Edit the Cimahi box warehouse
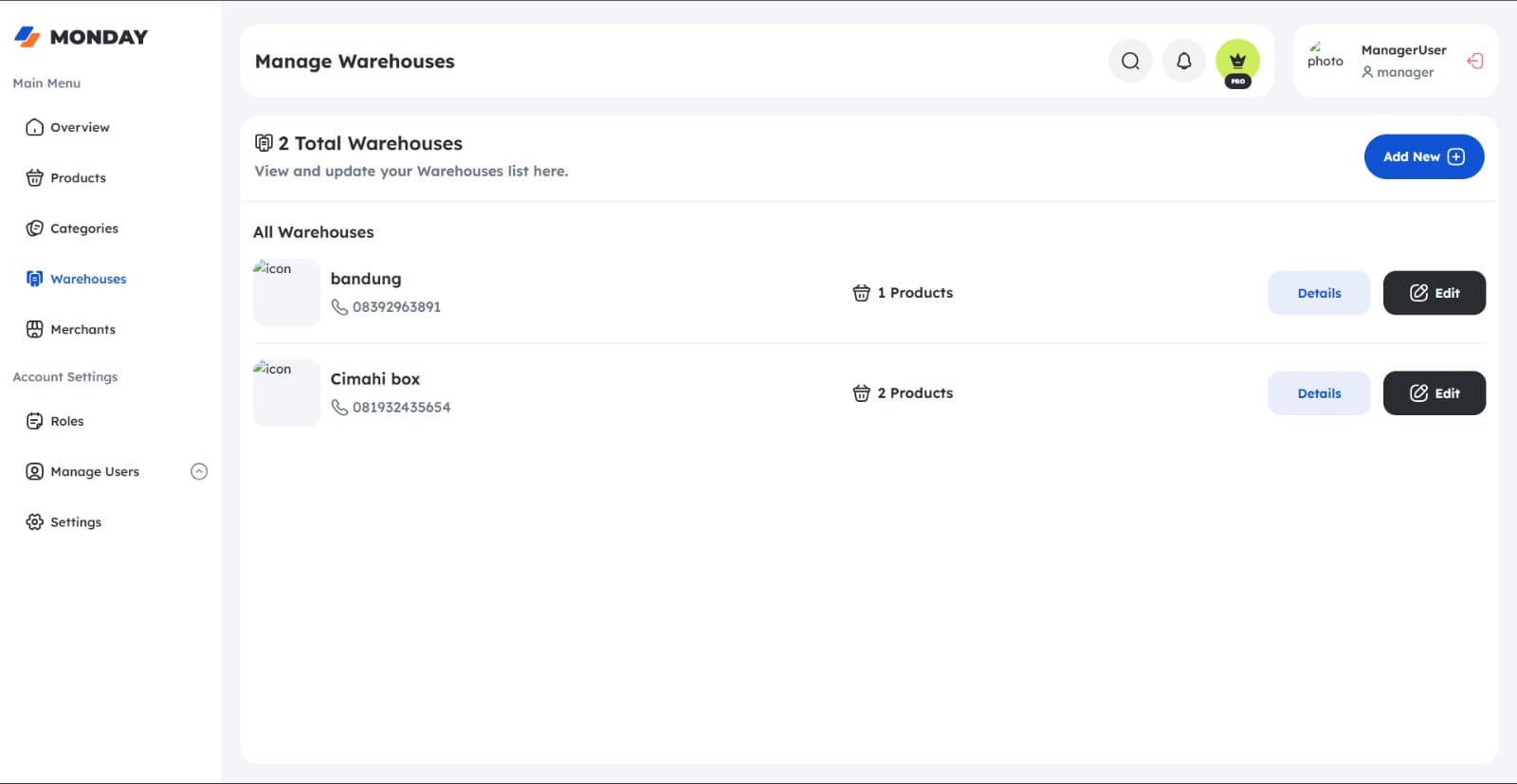The width and height of the screenshot is (1517, 784). (1435, 393)
